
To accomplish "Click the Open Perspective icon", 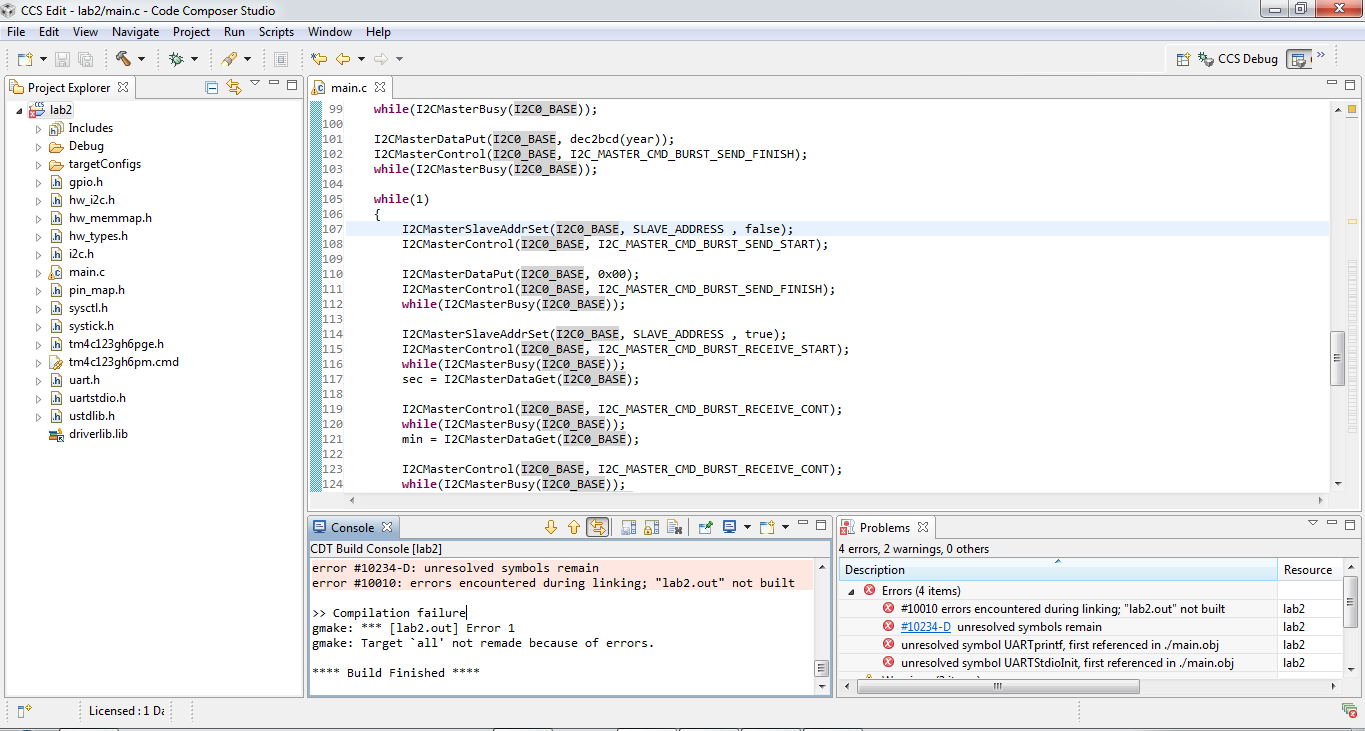I will [1183, 59].
